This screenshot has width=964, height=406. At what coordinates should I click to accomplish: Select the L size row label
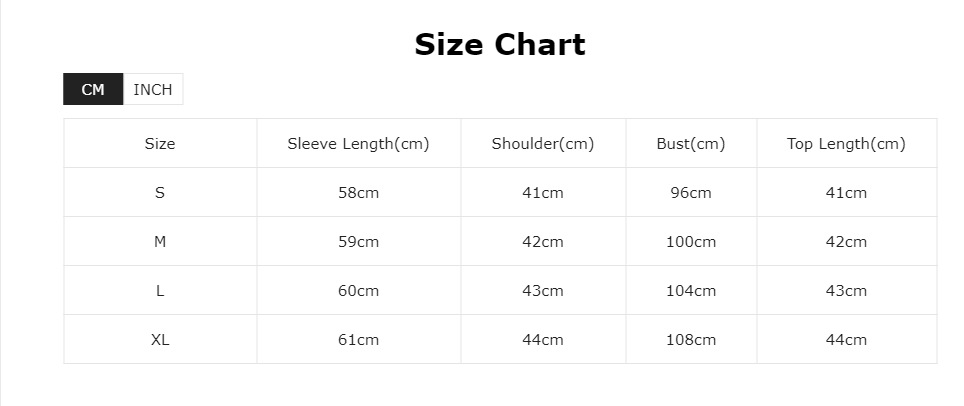pos(160,290)
